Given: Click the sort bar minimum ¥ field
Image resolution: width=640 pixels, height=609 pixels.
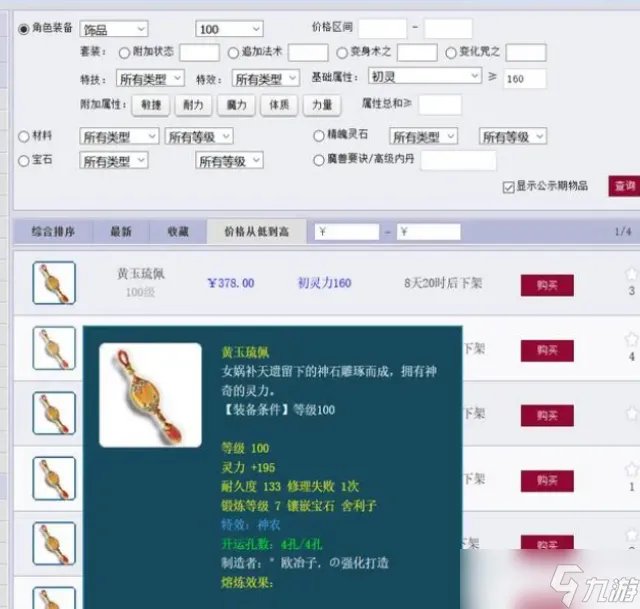Looking at the screenshot, I should point(347,232).
